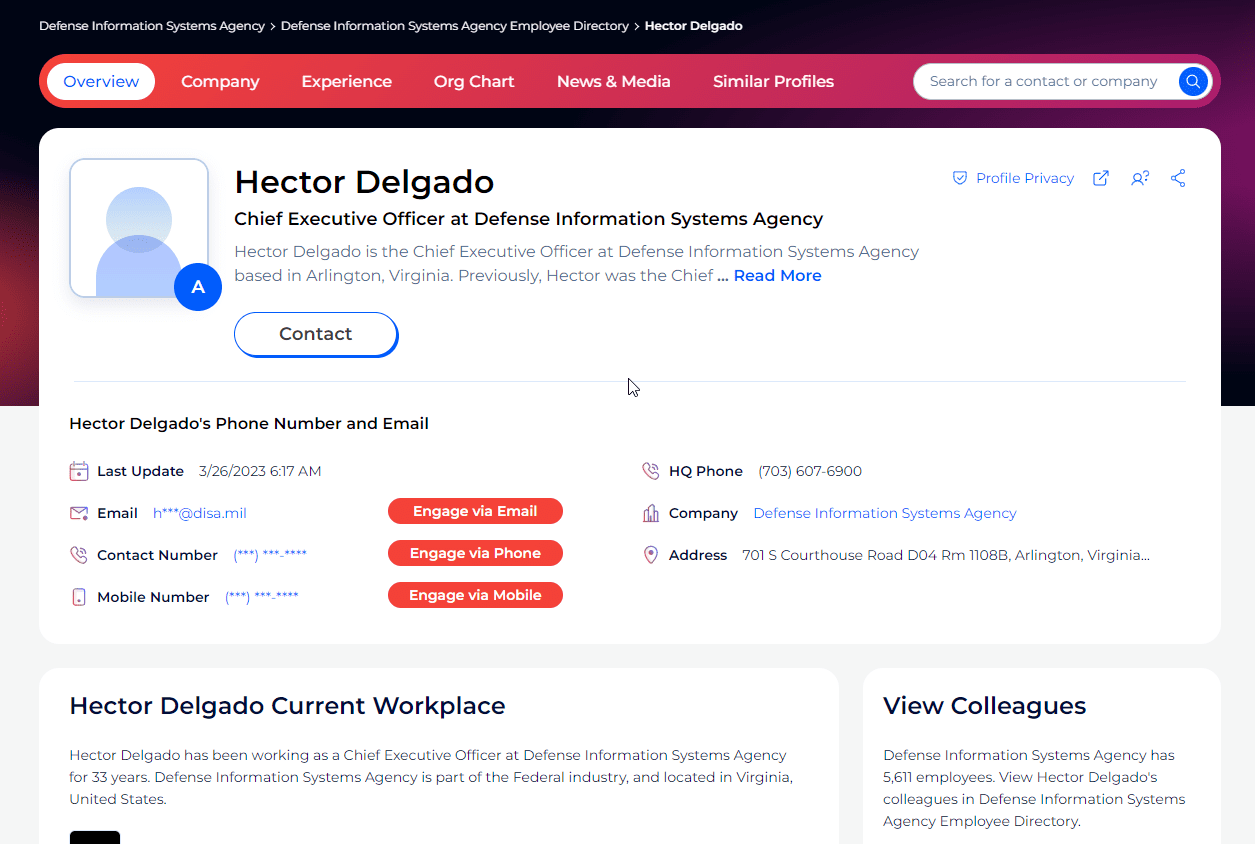Image resolution: width=1255 pixels, height=844 pixels.
Task: Open the News & Media tab
Action: (614, 82)
